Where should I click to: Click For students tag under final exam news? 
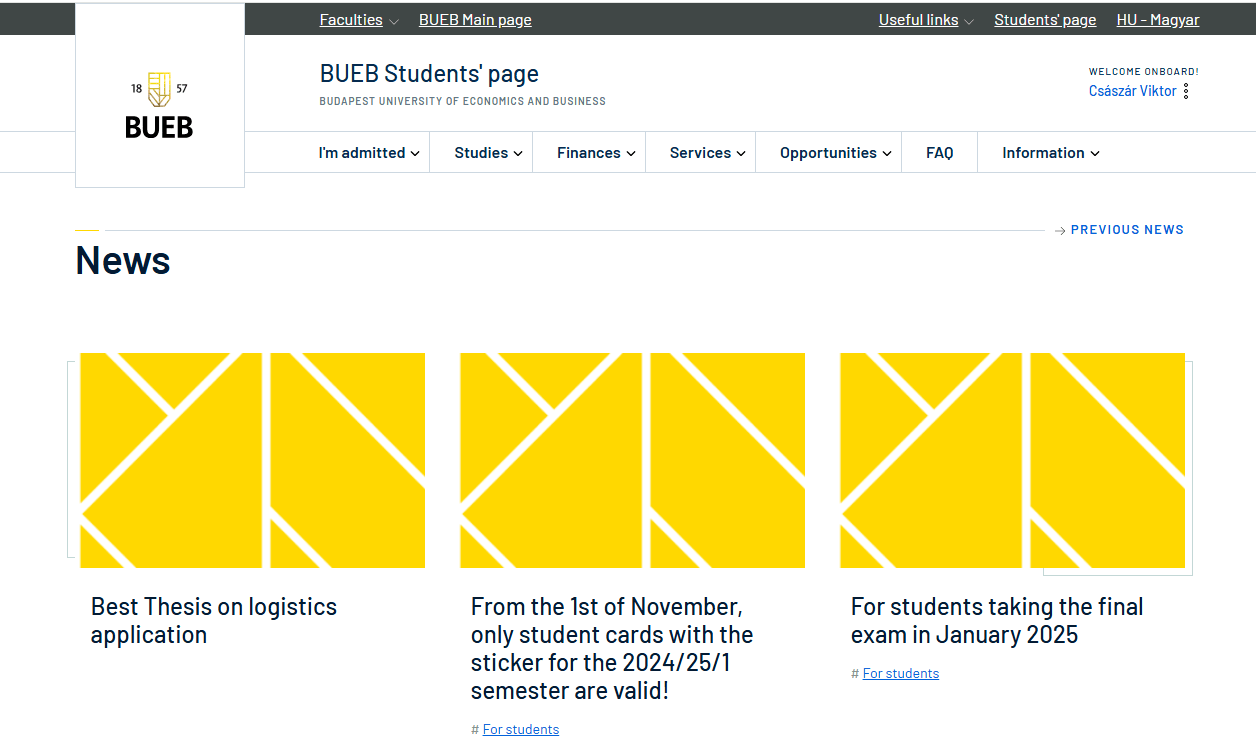[x=900, y=674]
